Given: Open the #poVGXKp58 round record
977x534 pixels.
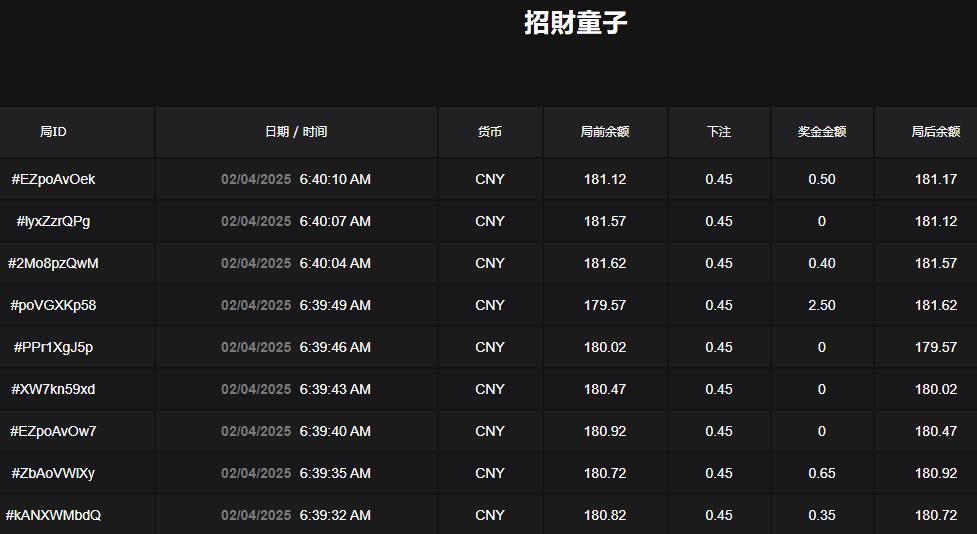Looking at the screenshot, I should (53, 306).
